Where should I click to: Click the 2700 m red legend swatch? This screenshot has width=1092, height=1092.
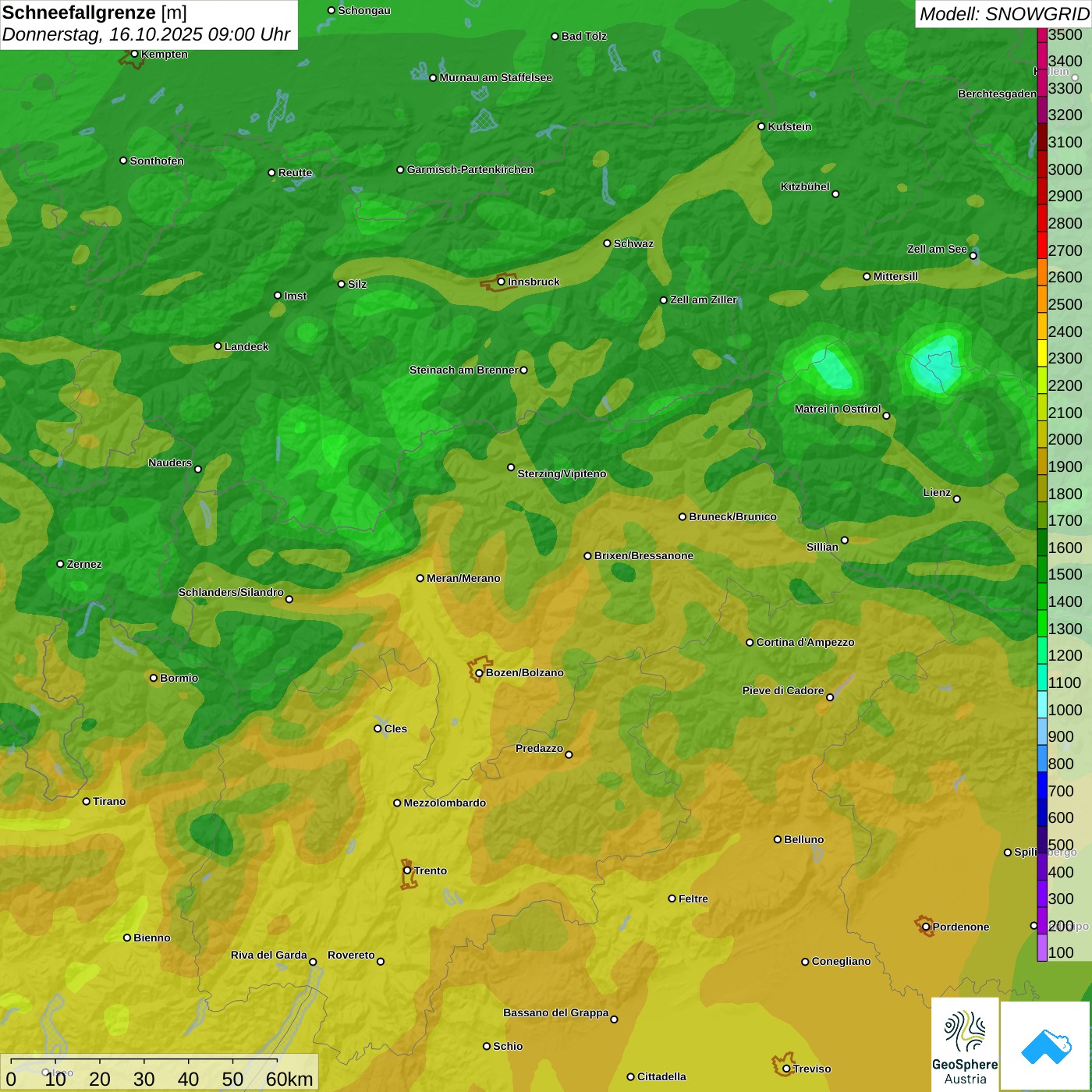1042,245
